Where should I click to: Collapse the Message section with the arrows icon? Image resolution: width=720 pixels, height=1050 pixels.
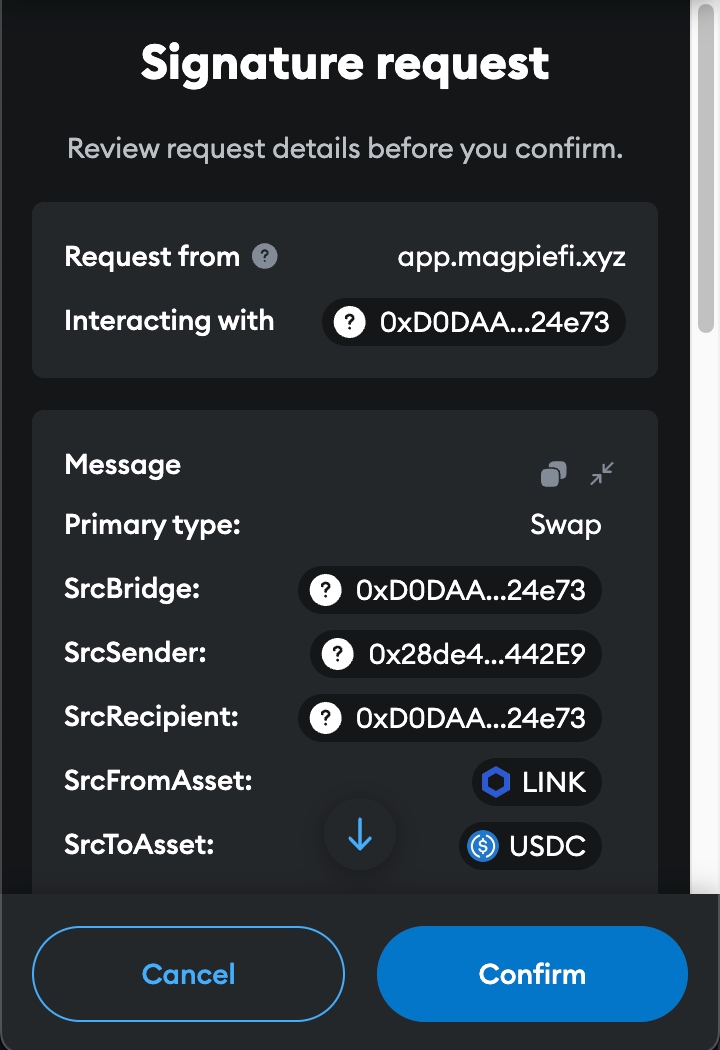(602, 473)
